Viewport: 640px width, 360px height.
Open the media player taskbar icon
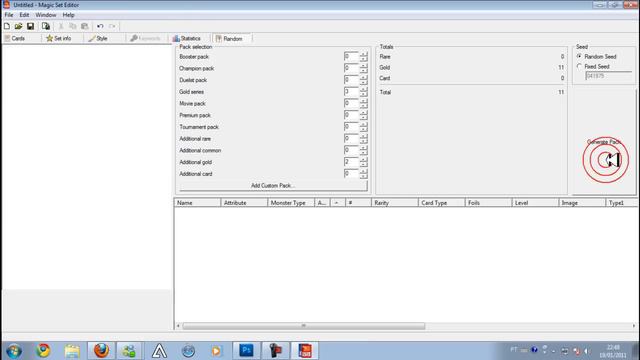[217, 351]
